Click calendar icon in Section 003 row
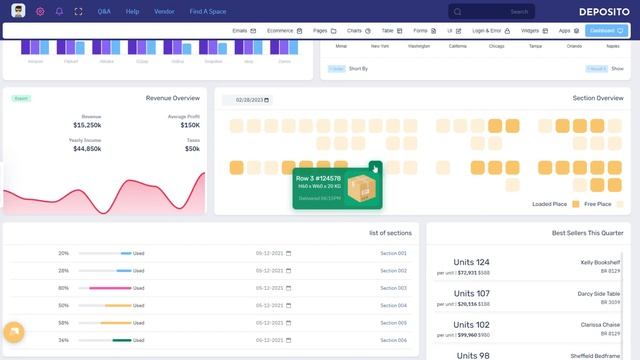Image resolution: width=640 pixels, height=360 pixels. (289, 288)
